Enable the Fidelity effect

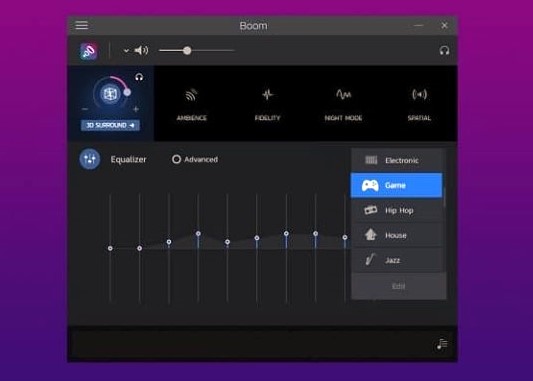(268, 104)
